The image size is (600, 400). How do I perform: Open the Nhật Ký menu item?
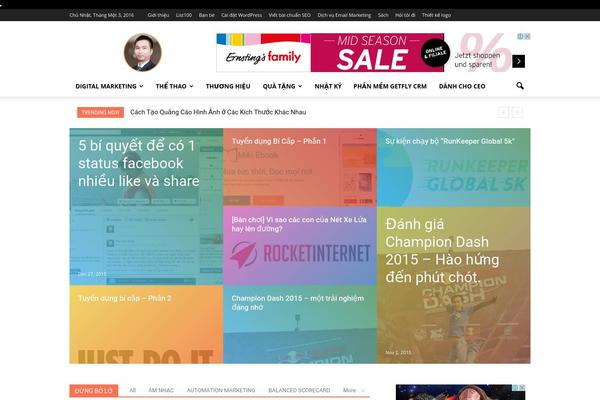pos(328,87)
